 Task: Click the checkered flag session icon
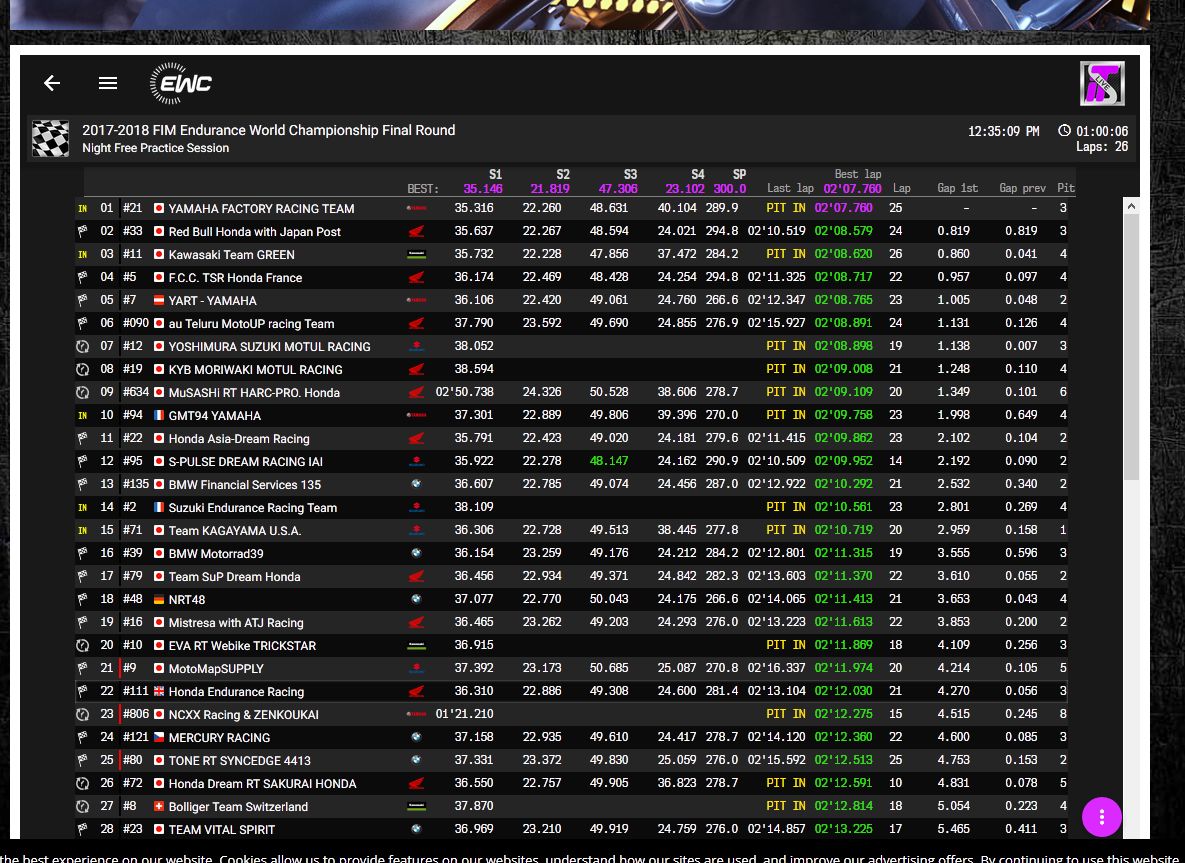coord(51,139)
